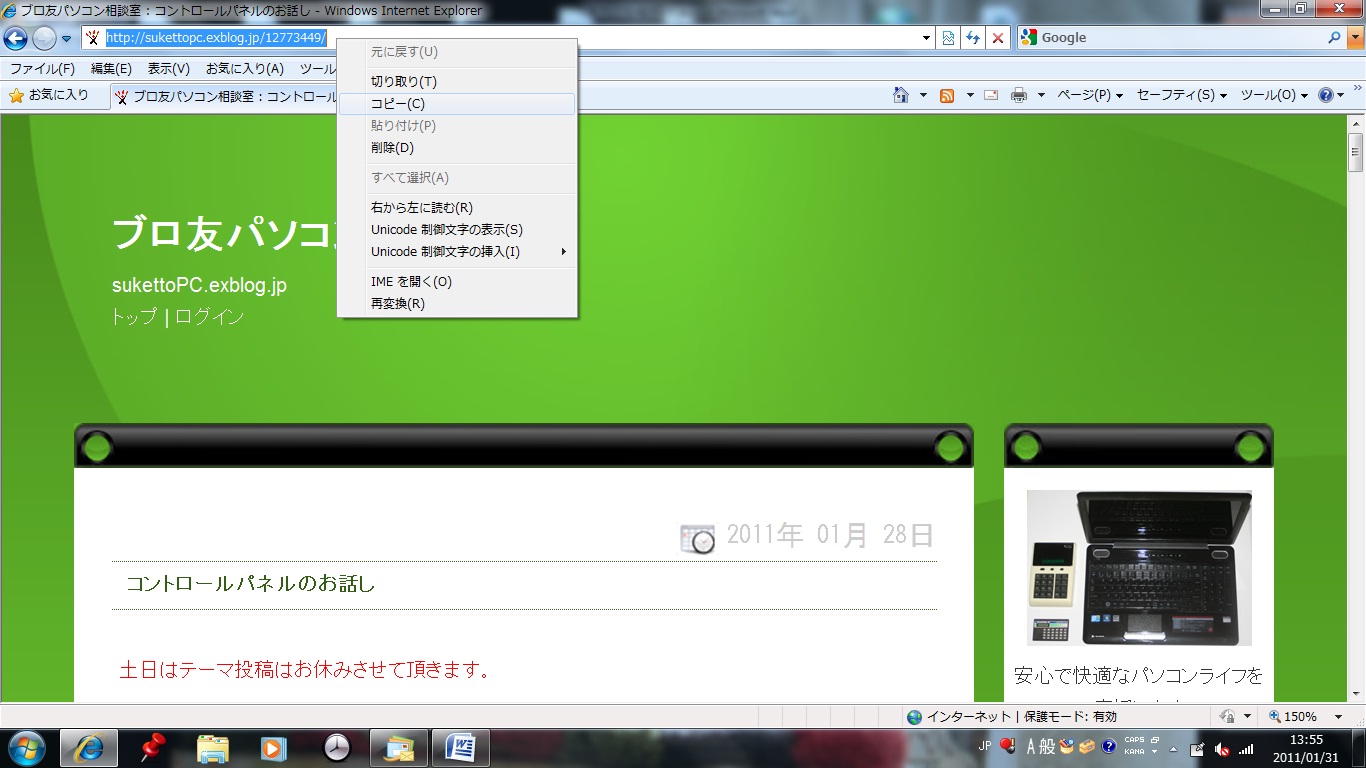Refresh the page with the blue arrows icon
The width and height of the screenshot is (1366, 768).
pos(973,38)
